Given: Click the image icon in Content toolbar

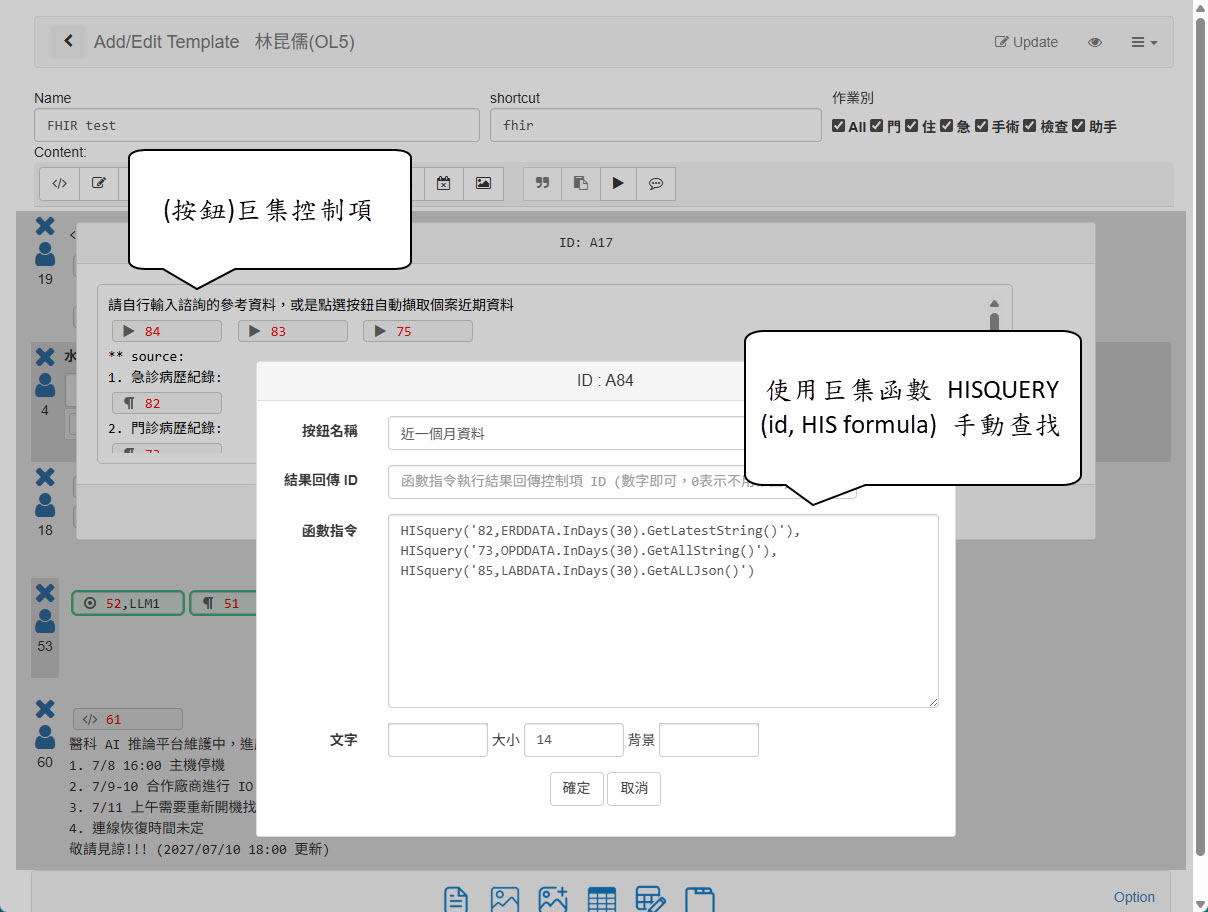Looking at the screenshot, I should tap(483, 183).
